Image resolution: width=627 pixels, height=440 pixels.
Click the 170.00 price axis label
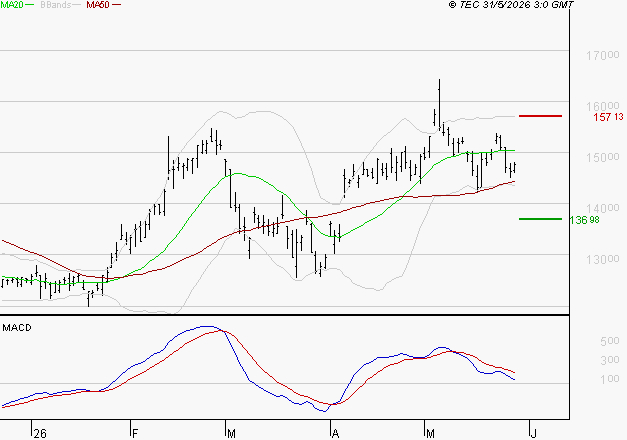(x=603, y=55)
